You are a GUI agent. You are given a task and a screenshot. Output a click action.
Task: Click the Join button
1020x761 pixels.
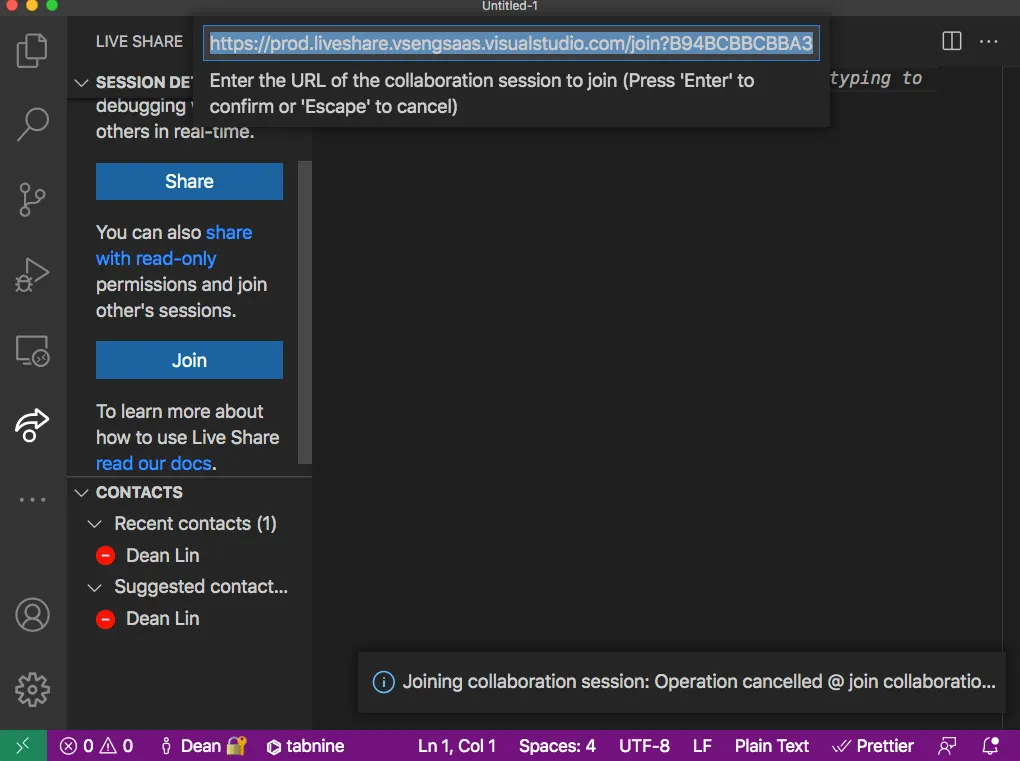pos(189,360)
